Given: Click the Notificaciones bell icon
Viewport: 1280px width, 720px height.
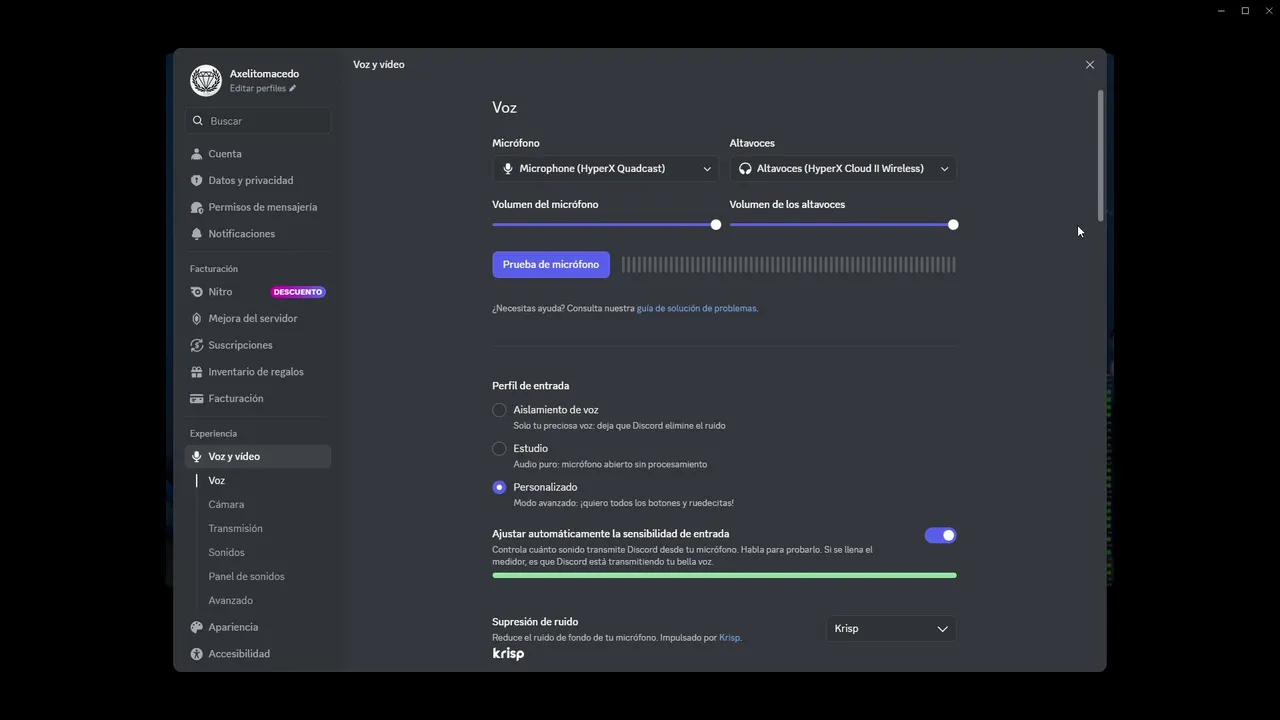Looking at the screenshot, I should (x=196, y=234).
